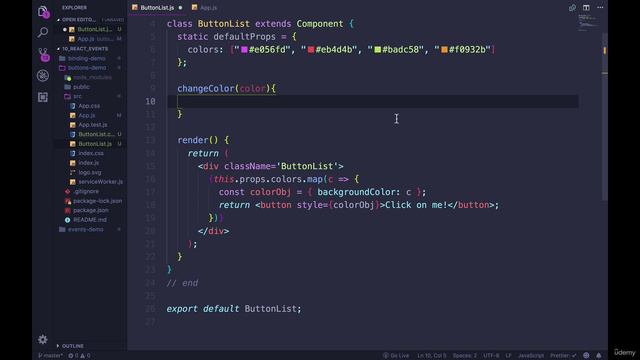Switch to the ButtonList.js editor tab

point(157,8)
